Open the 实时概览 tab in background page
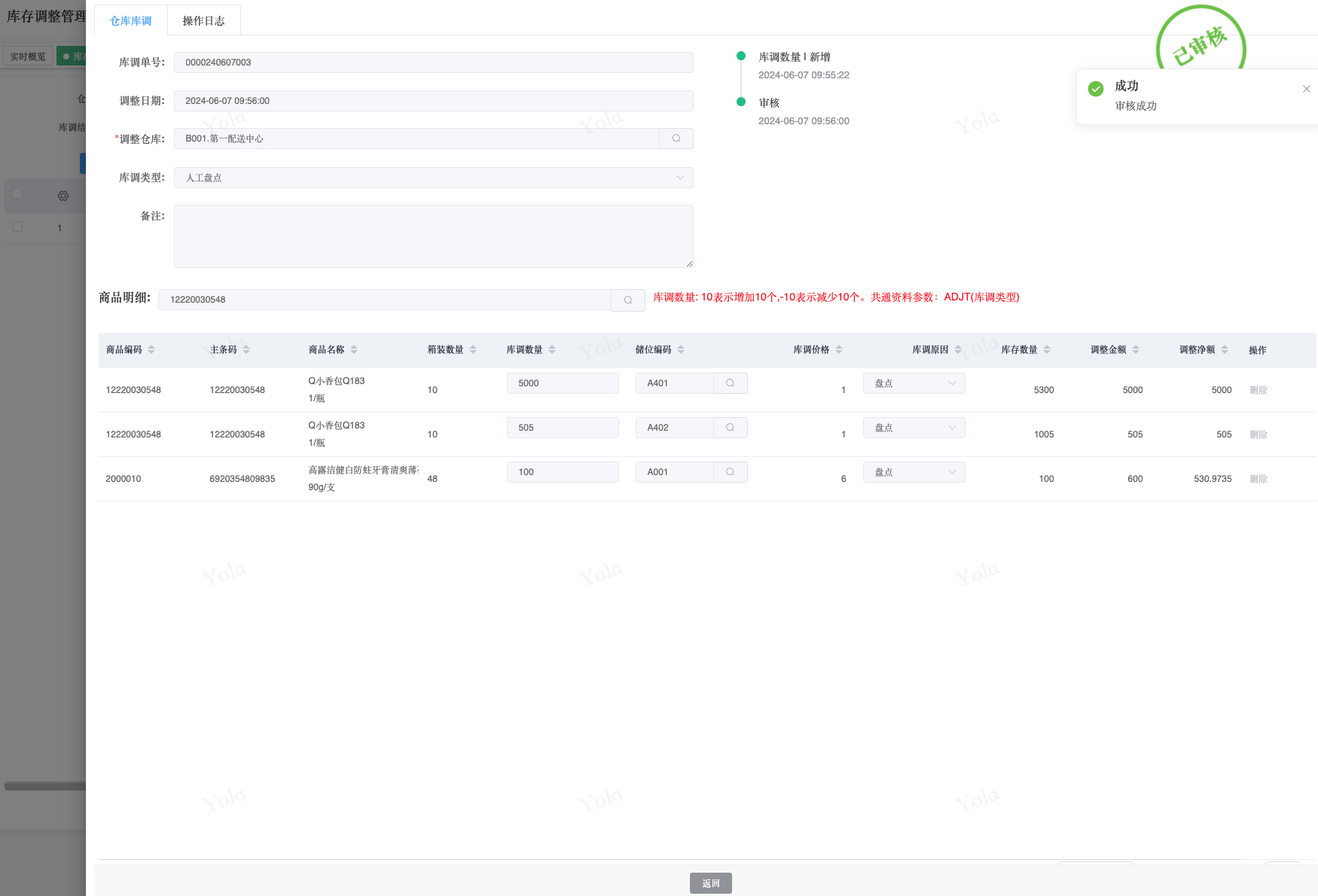 (x=28, y=56)
